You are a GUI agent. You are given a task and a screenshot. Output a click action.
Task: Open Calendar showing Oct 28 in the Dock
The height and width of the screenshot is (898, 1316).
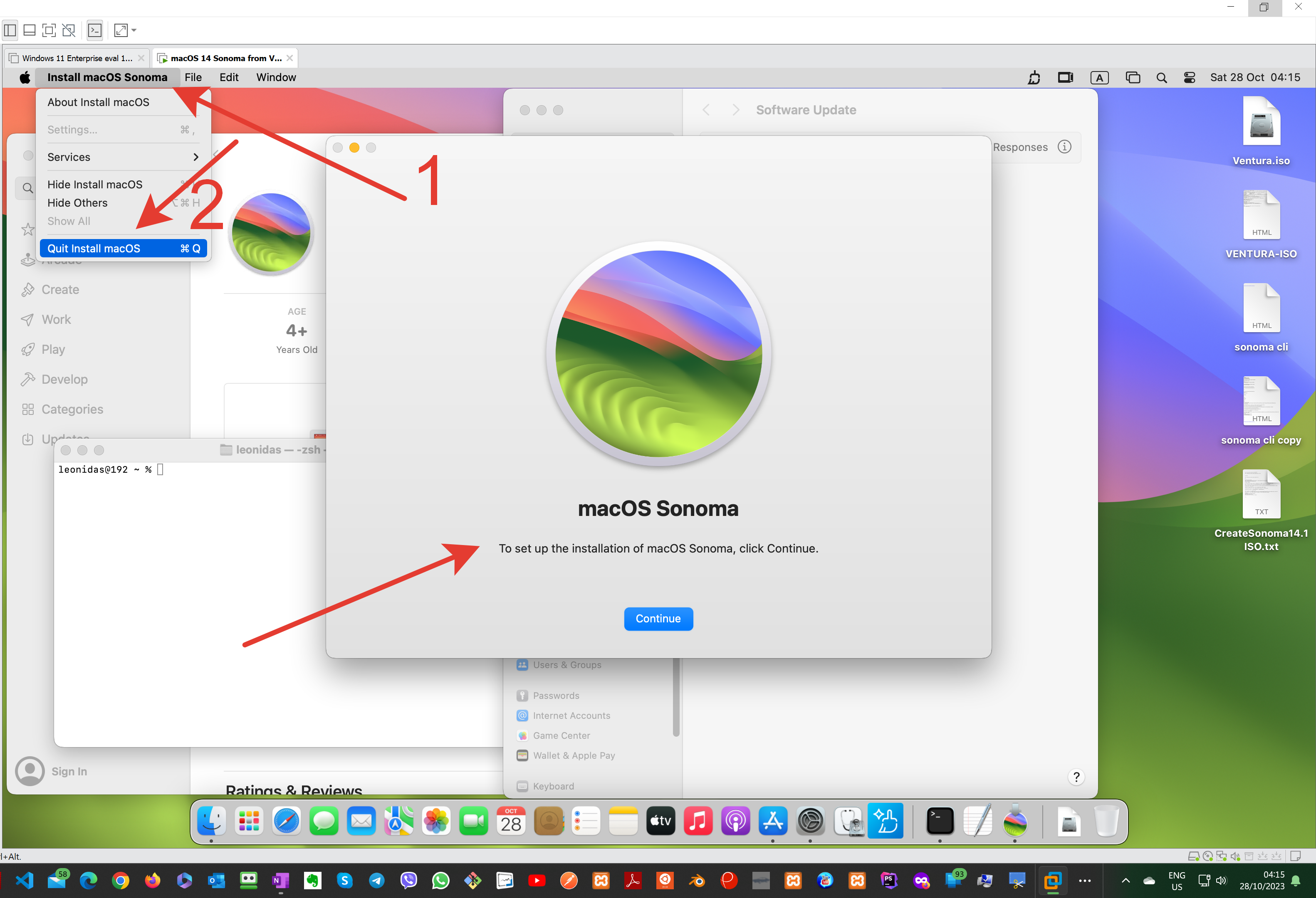(x=511, y=821)
